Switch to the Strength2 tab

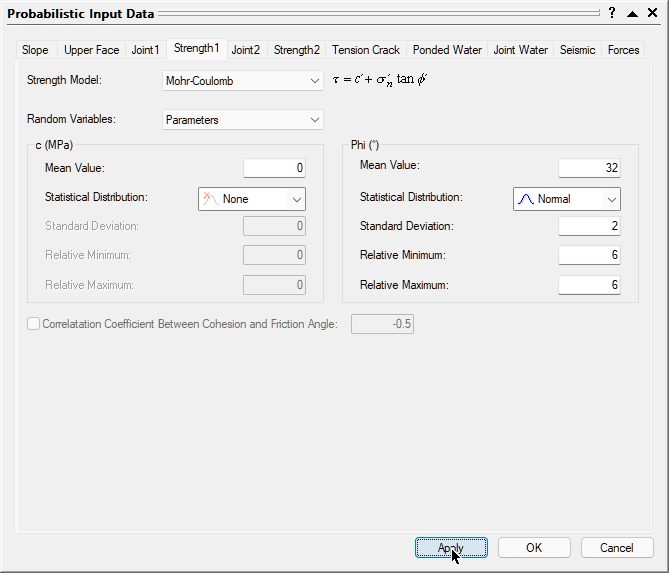tap(297, 50)
